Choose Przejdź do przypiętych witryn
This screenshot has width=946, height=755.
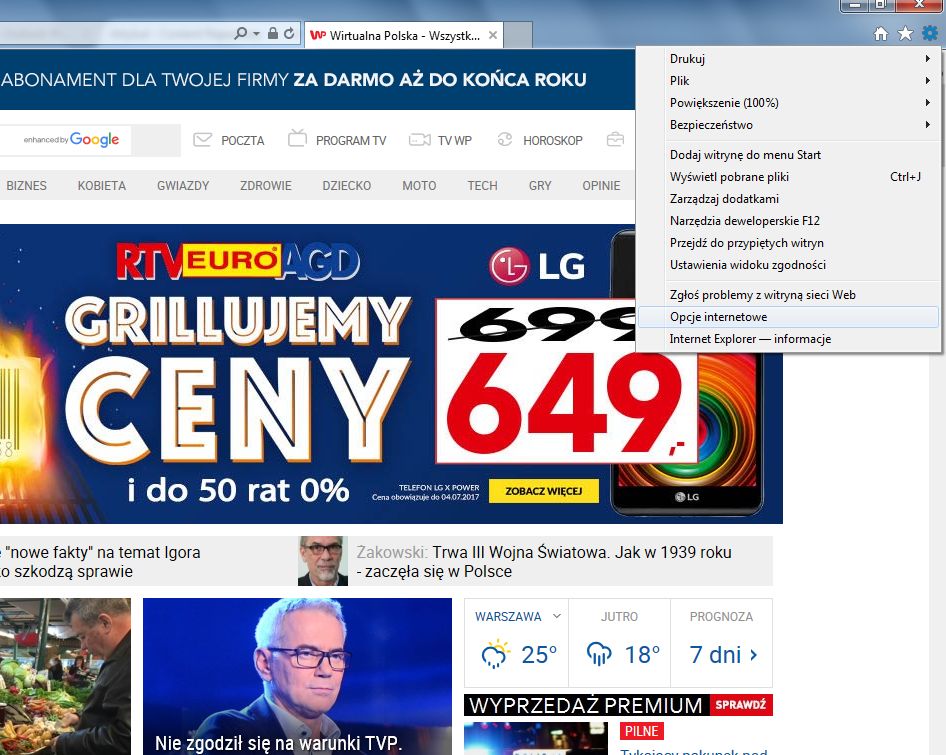click(788, 243)
